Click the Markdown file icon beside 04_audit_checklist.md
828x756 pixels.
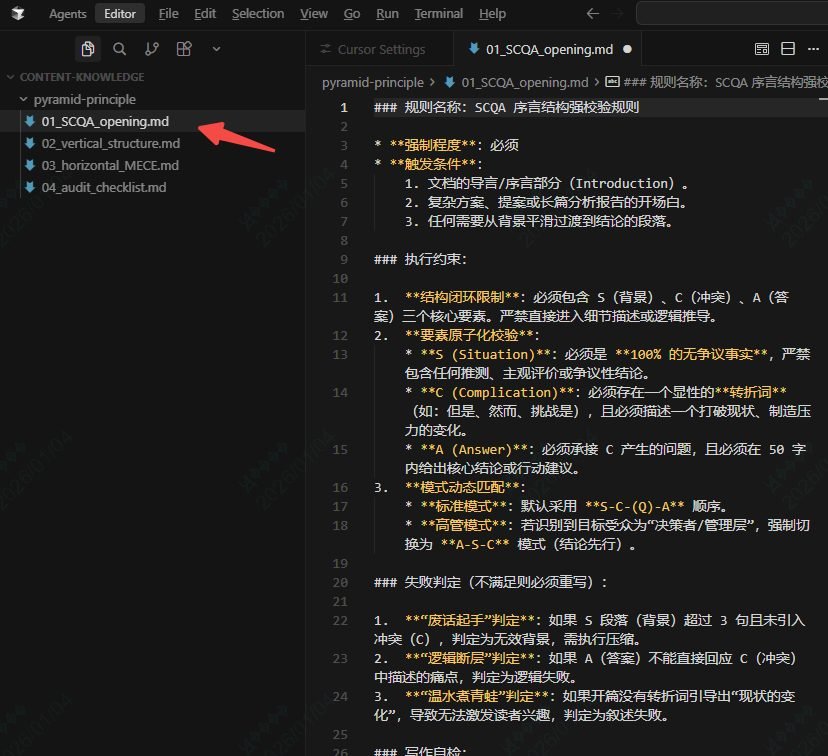(30, 187)
